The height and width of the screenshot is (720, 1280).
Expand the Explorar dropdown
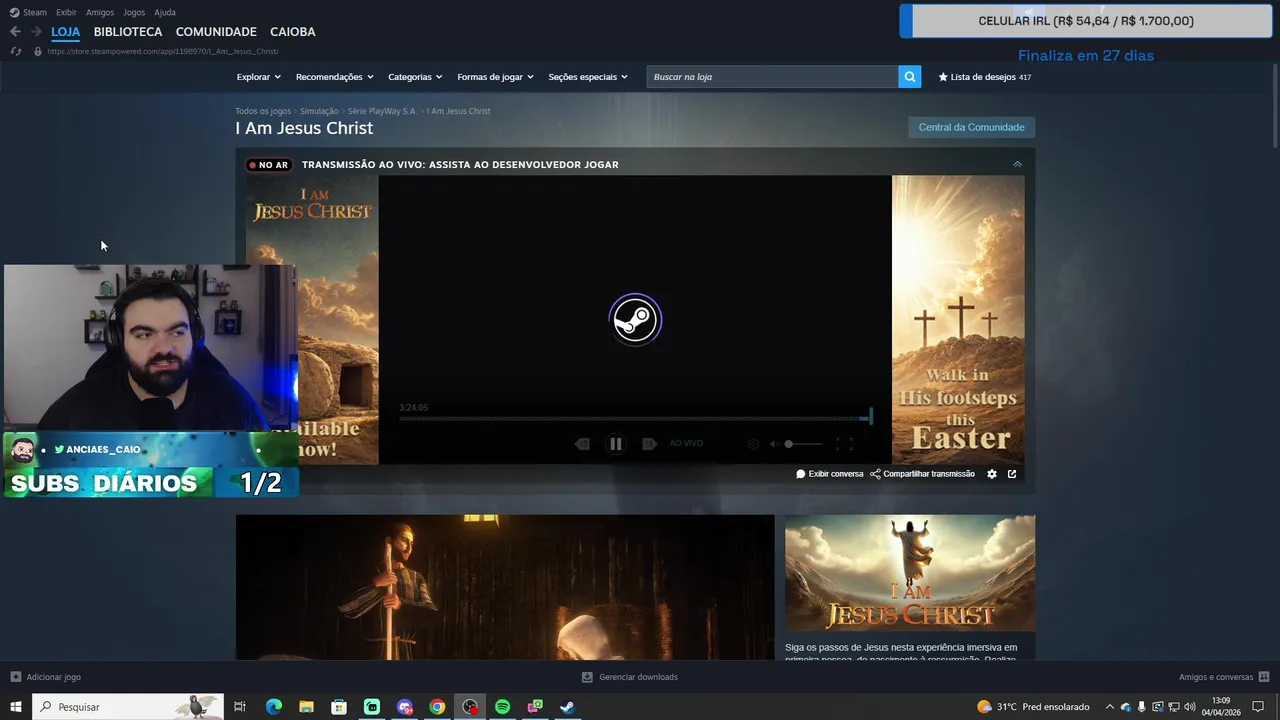[x=258, y=77]
